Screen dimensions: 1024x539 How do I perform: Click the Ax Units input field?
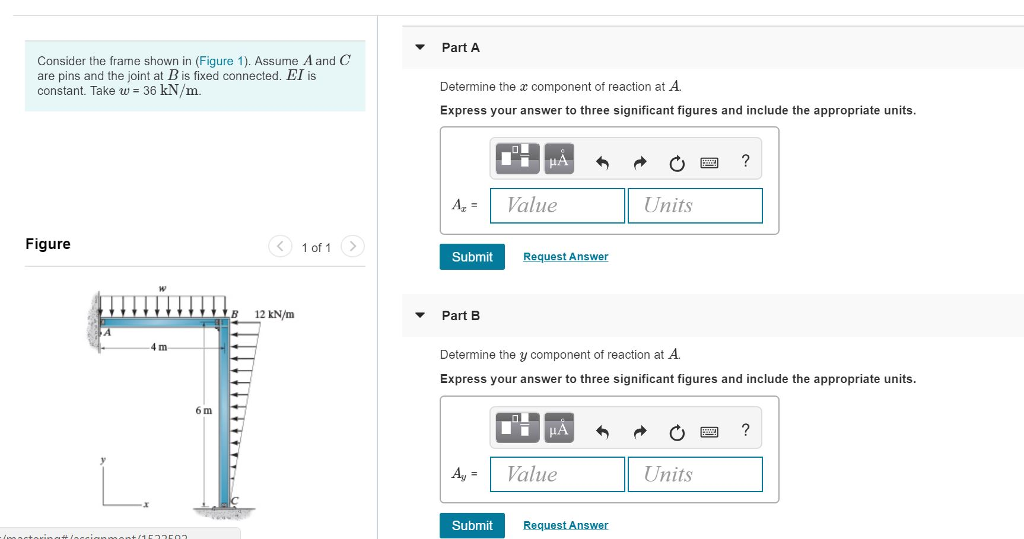(696, 205)
